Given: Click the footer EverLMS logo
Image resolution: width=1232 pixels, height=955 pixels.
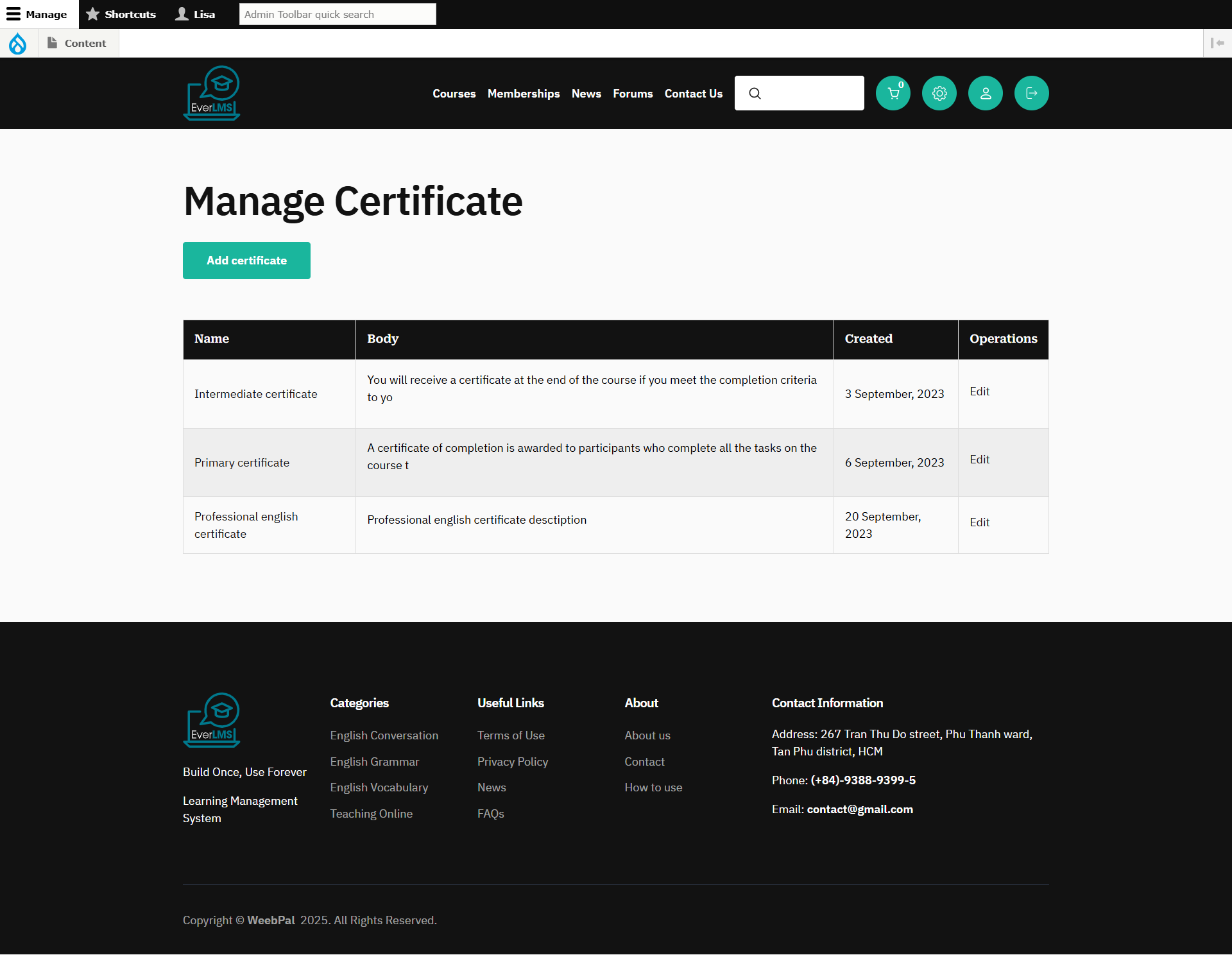Looking at the screenshot, I should click(212, 719).
